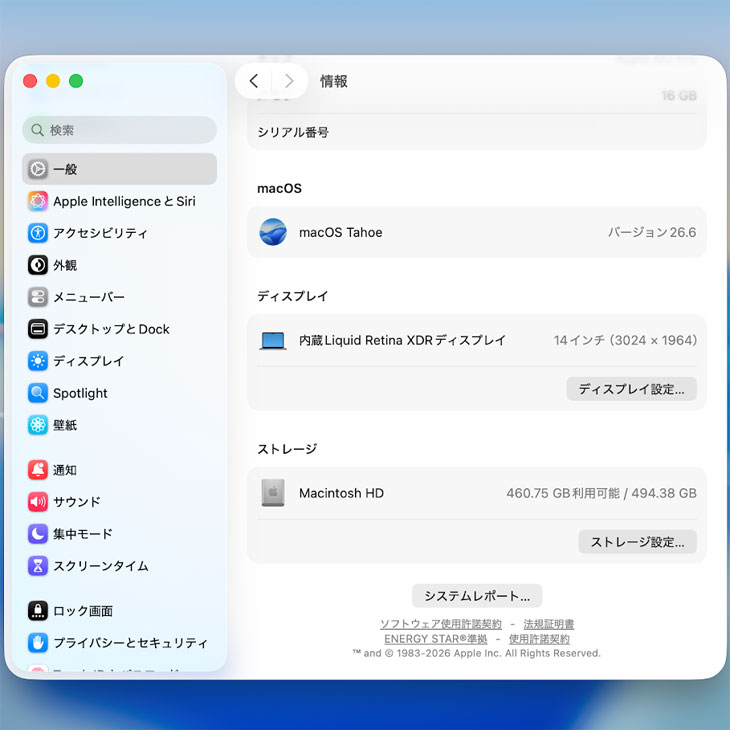Viewport: 730px width, 730px height.
Task: Click the 460.75 GB 利用可能 / 494.38 GB value
Action: point(602,493)
